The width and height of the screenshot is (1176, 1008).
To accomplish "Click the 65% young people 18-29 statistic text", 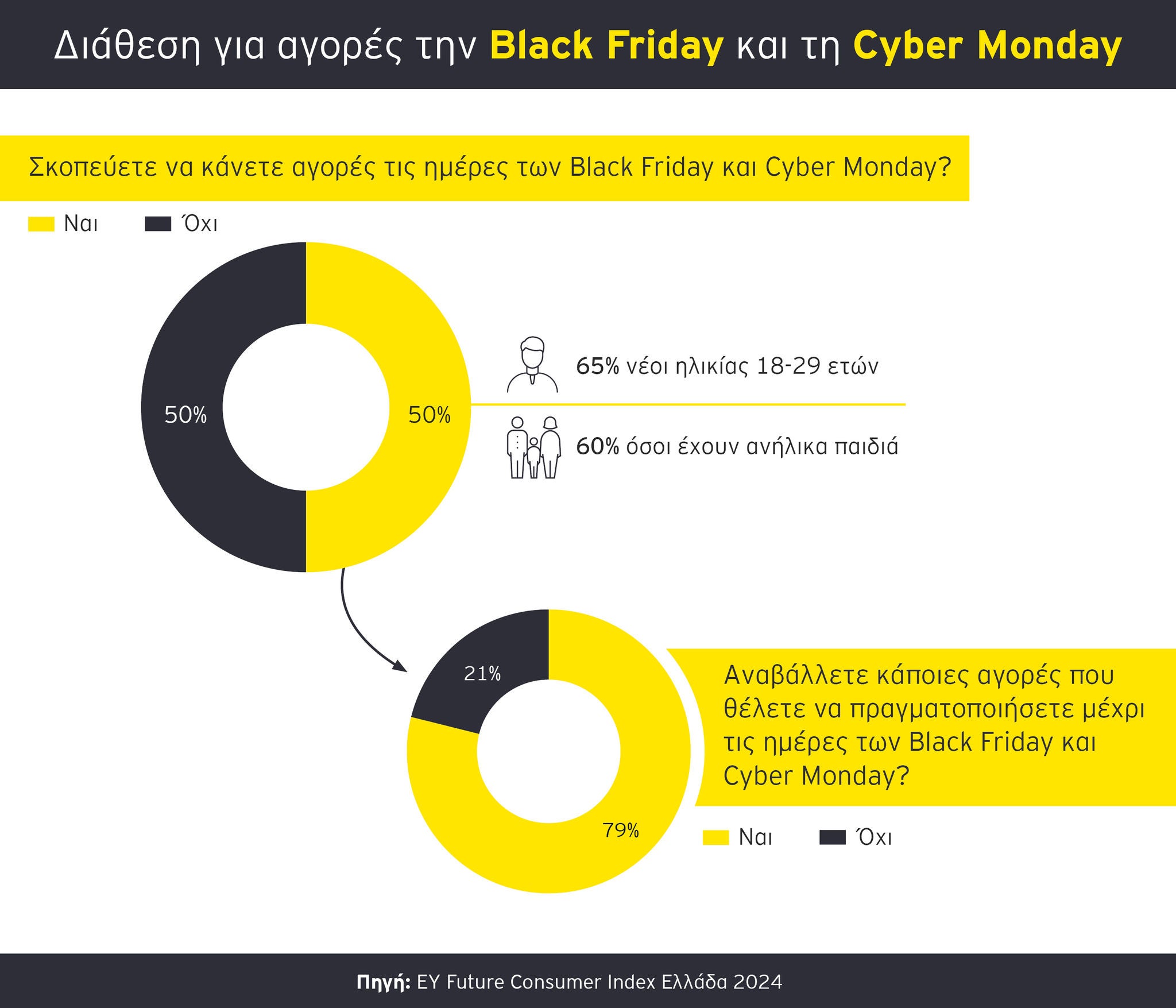I will click(x=726, y=366).
